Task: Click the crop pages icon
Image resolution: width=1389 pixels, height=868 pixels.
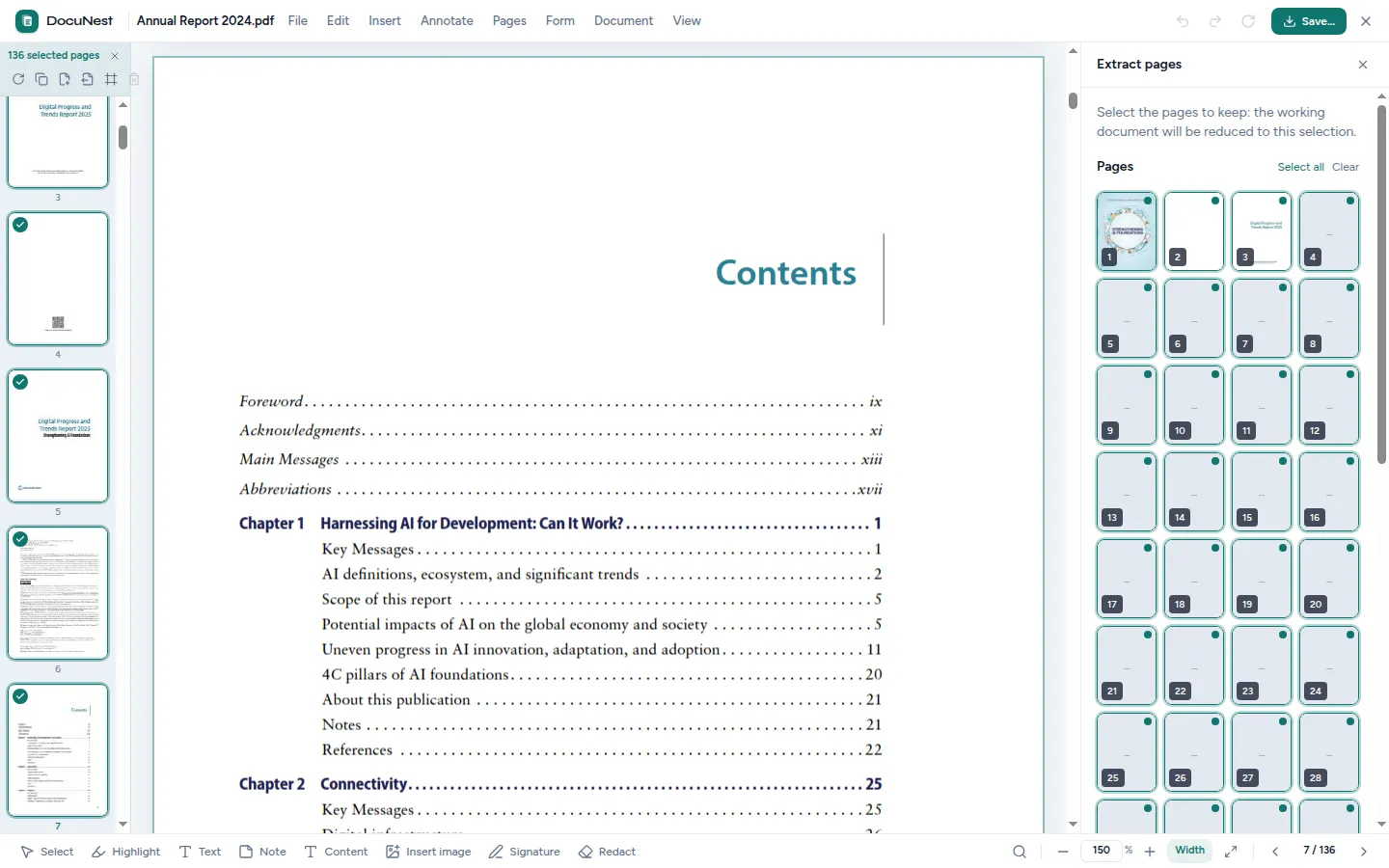Action: click(x=111, y=79)
